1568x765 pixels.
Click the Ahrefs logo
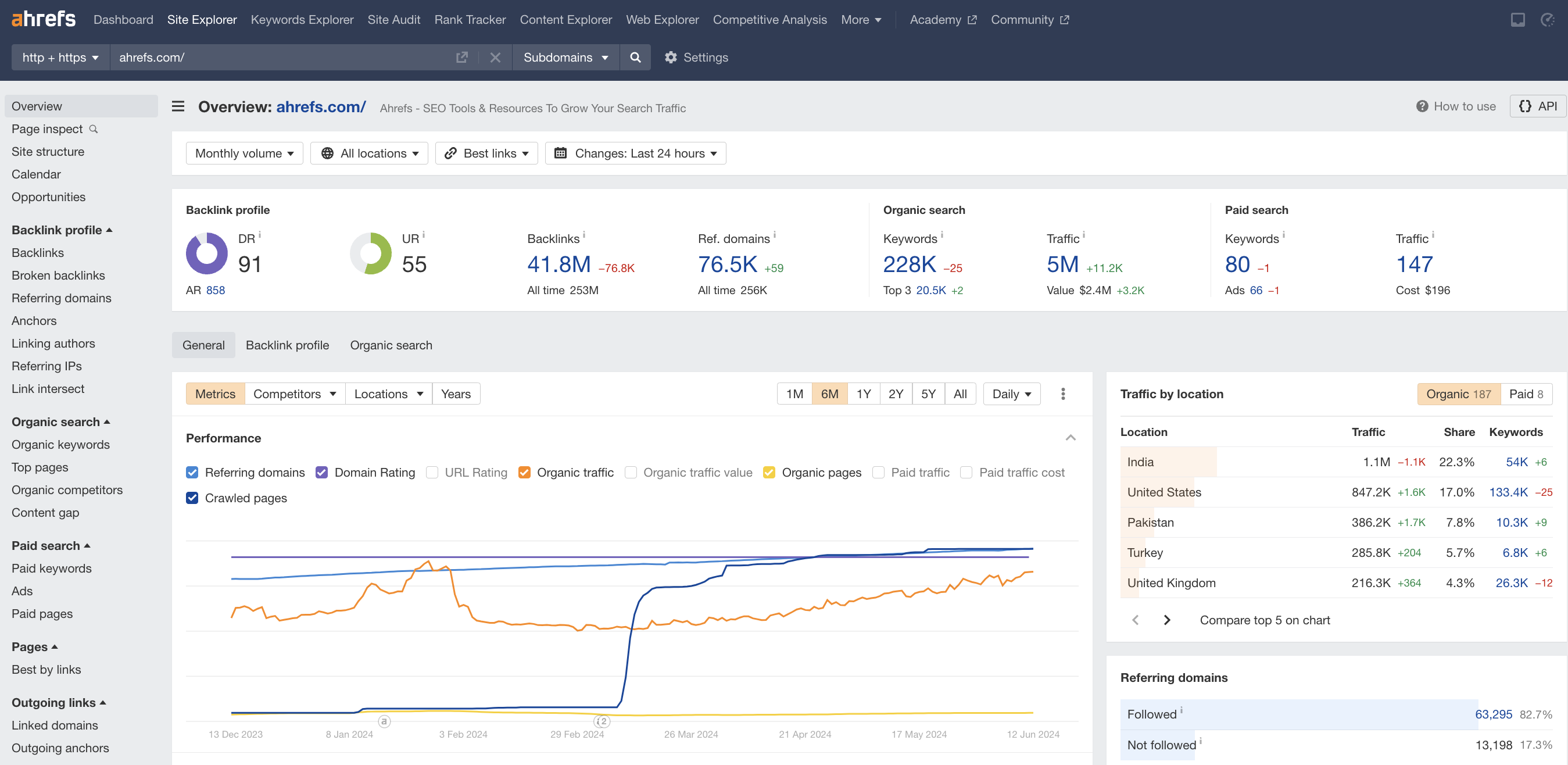[43, 20]
